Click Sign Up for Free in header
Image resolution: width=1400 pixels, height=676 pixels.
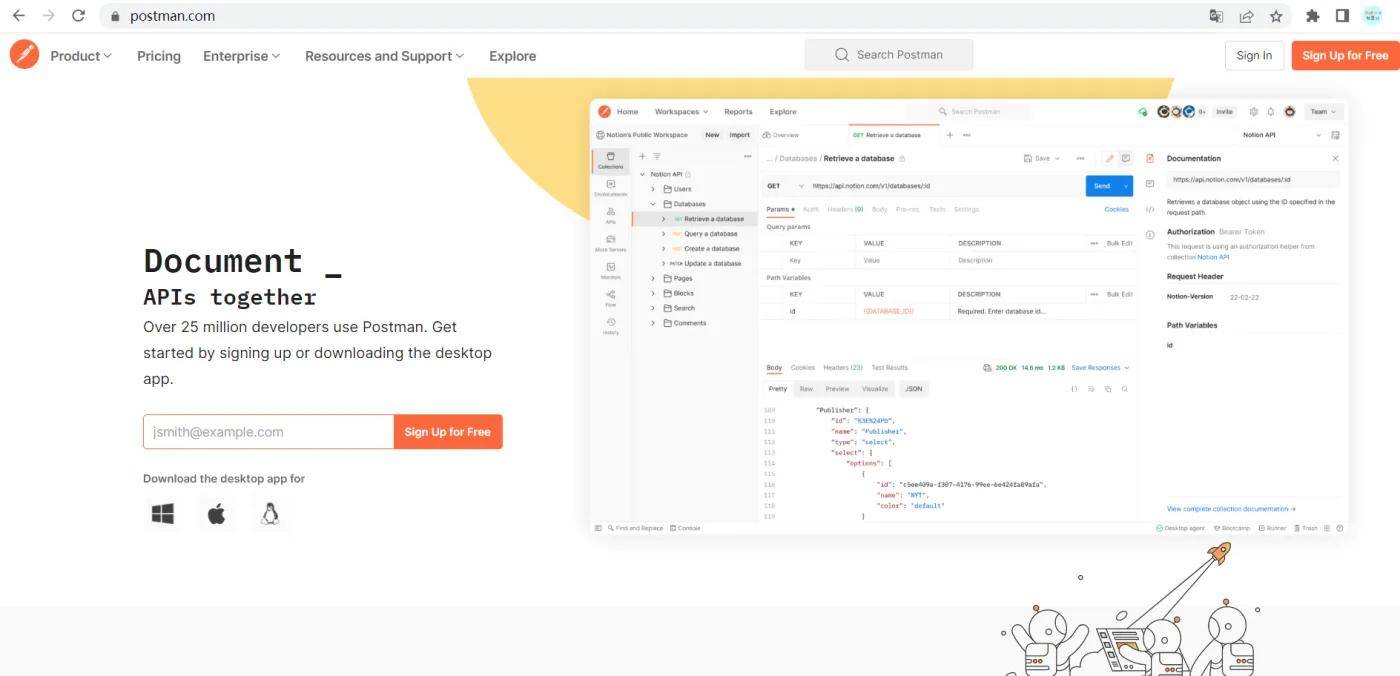(x=1345, y=55)
